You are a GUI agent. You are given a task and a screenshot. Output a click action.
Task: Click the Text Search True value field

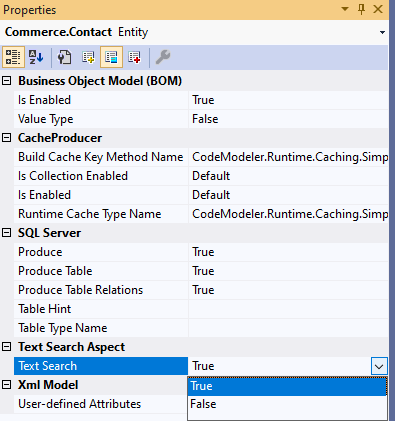click(x=280, y=366)
